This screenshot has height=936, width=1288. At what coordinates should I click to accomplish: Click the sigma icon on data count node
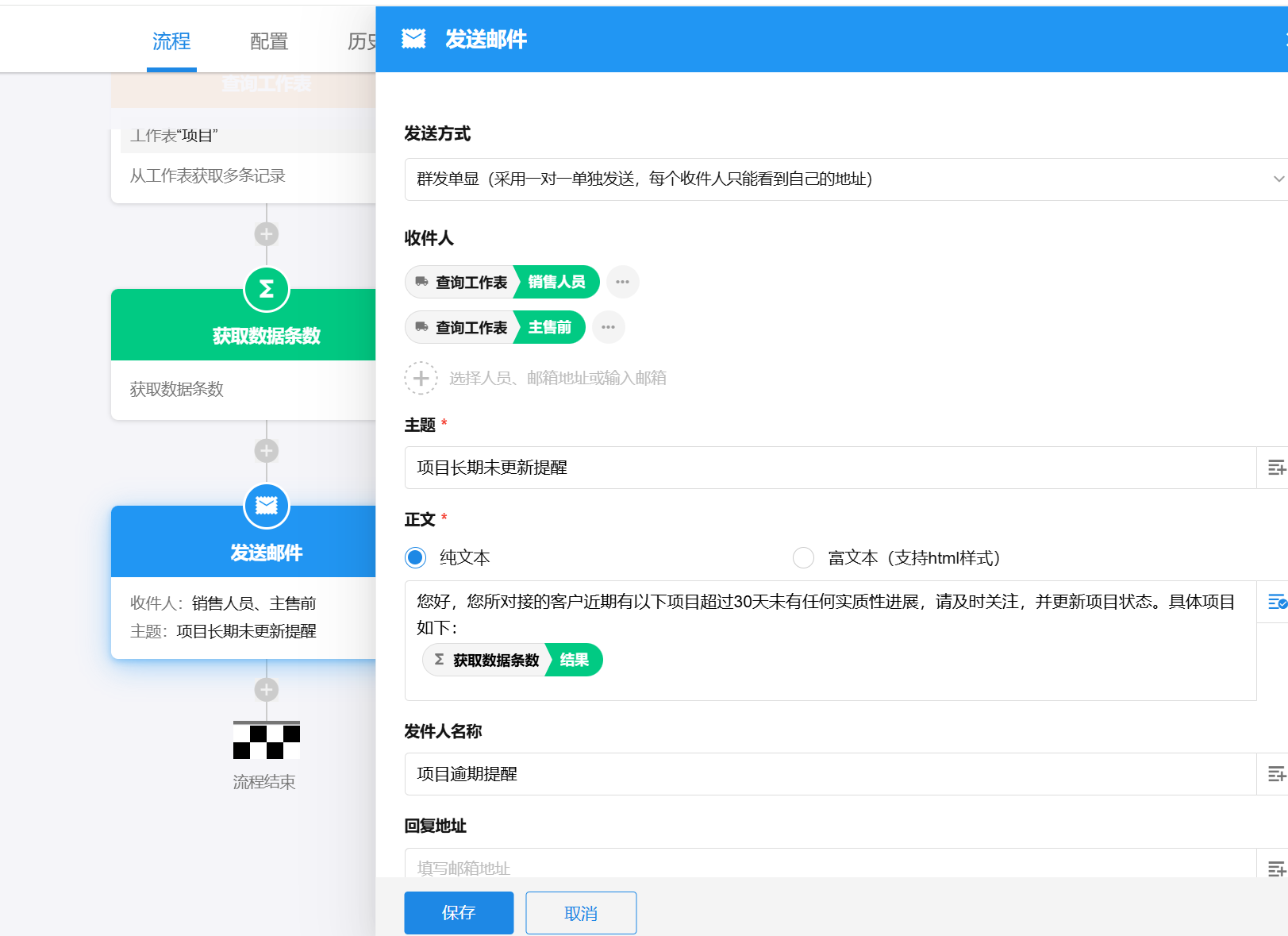point(267,289)
